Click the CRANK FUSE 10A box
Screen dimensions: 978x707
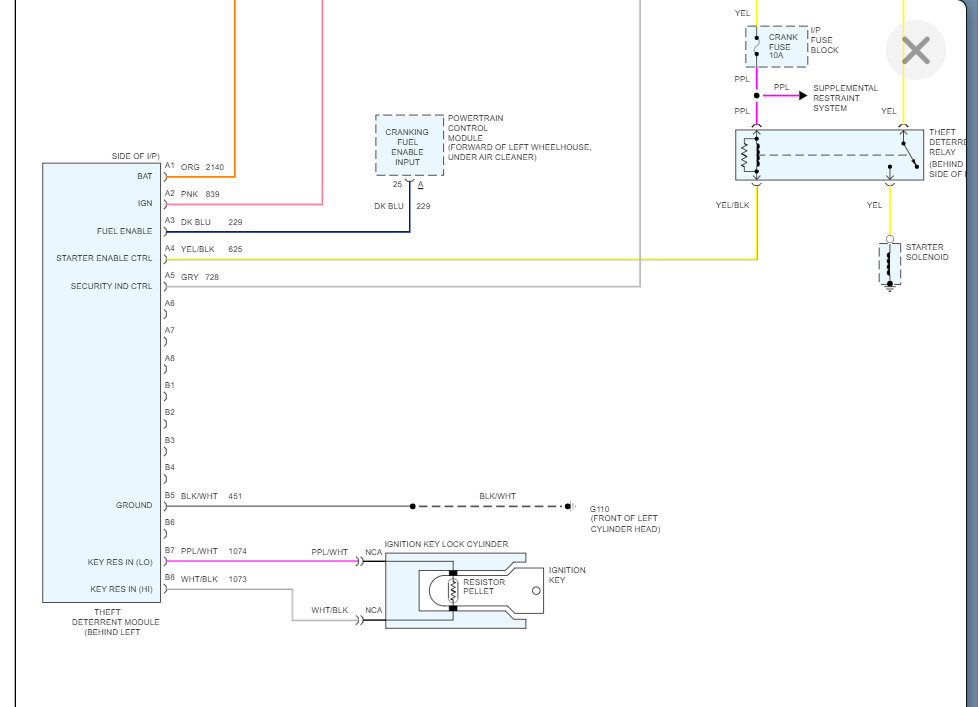click(x=777, y=46)
